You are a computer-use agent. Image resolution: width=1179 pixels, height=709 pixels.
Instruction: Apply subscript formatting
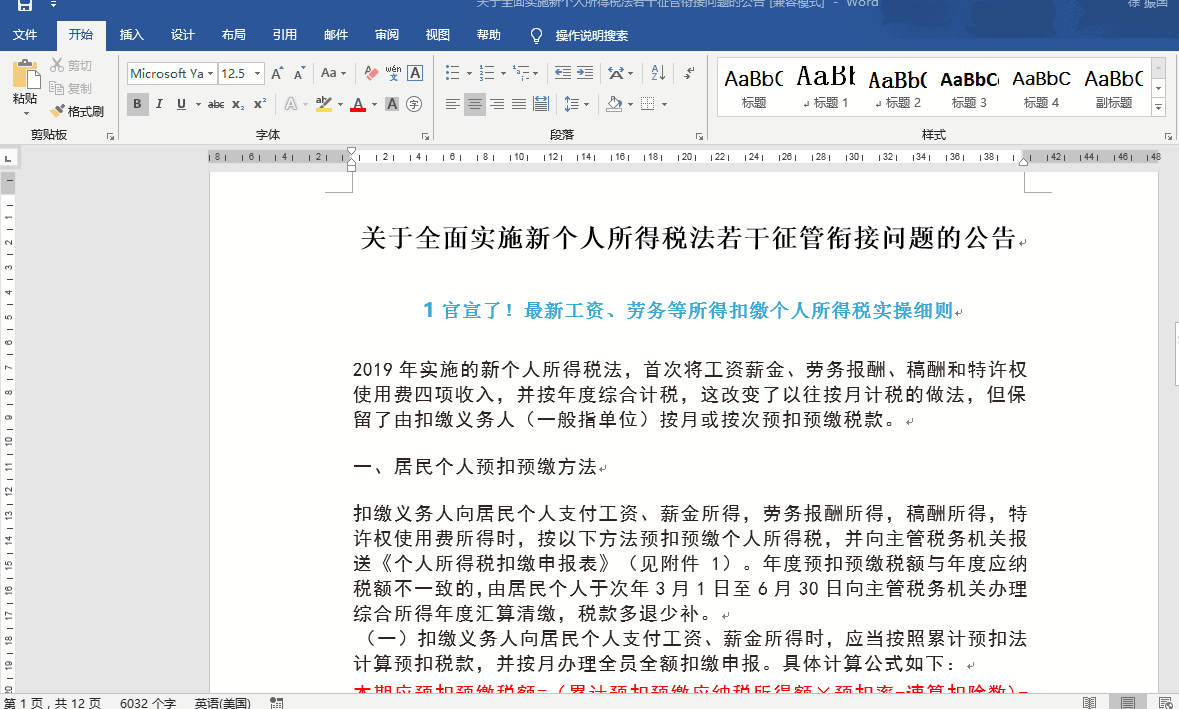click(x=238, y=103)
